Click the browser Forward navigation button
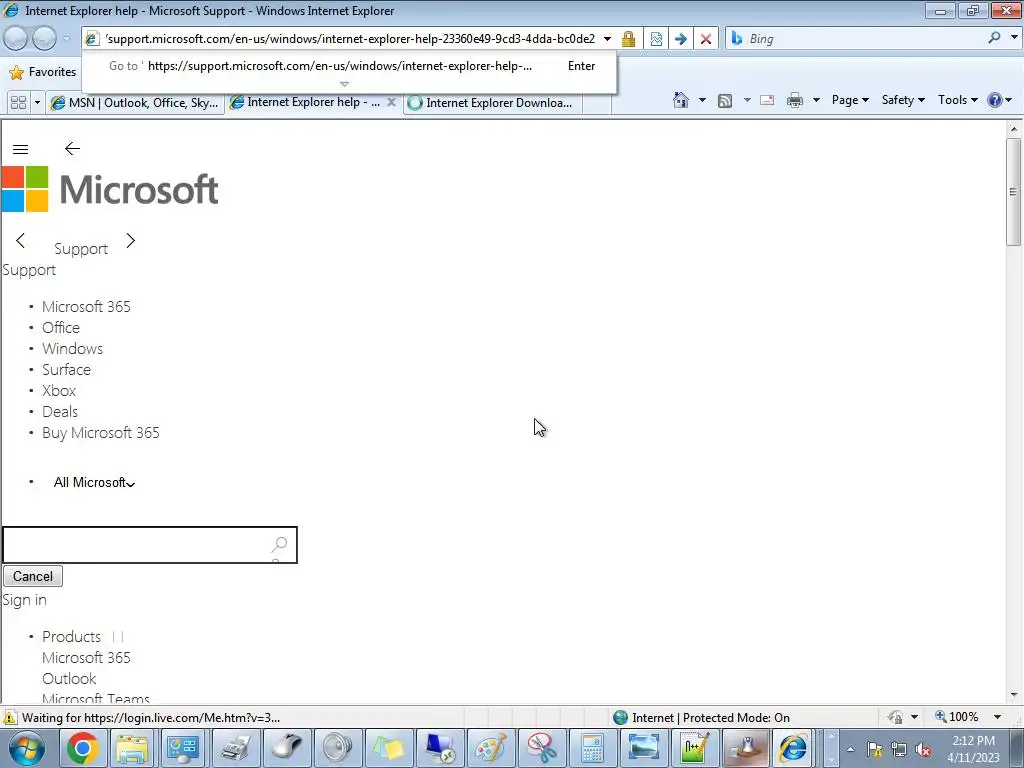The width and height of the screenshot is (1024, 768). click(44, 39)
